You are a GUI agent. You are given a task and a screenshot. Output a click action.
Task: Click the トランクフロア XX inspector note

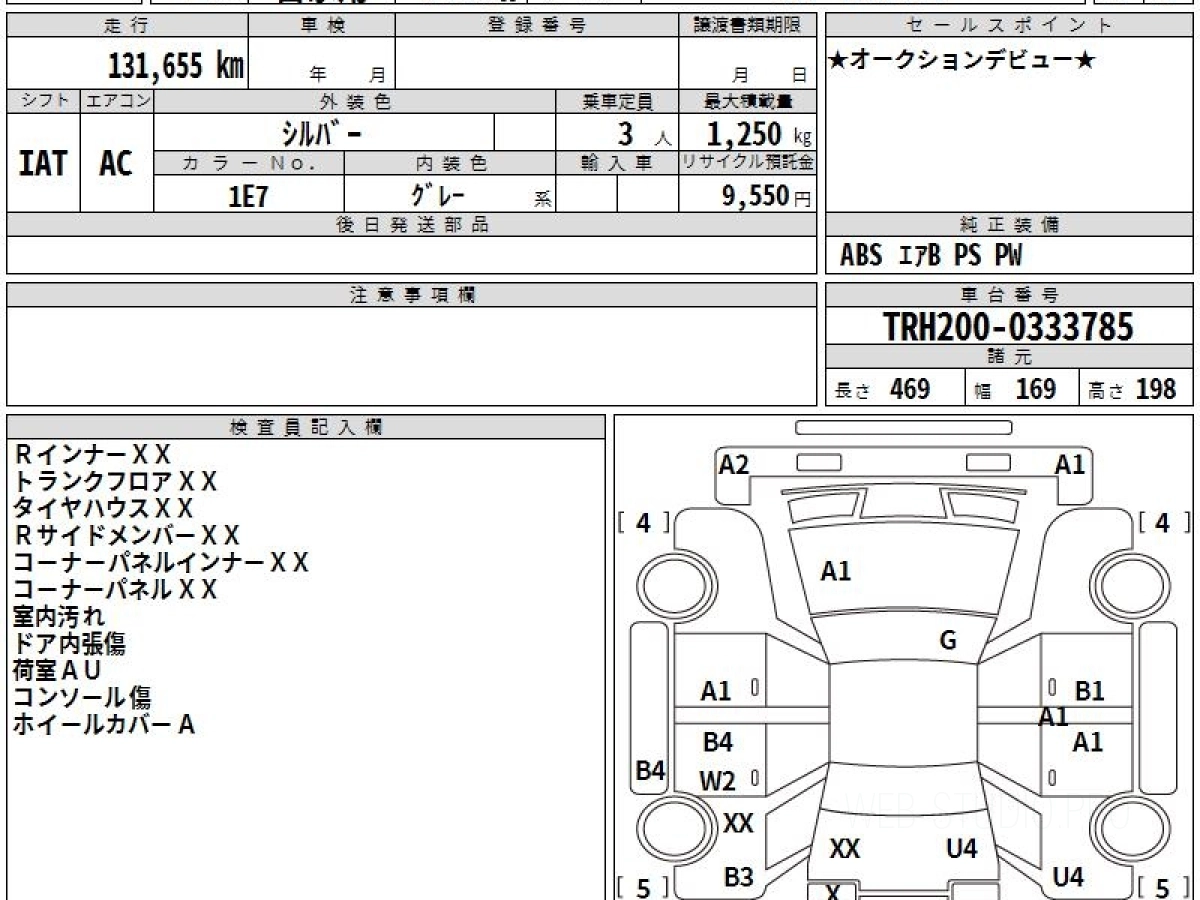[x=115, y=482]
